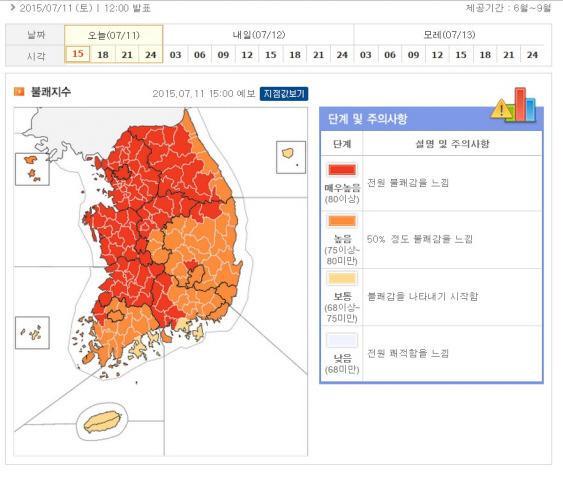
Task: Select today 18:00 time slot
Action: [x=103, y=55]
